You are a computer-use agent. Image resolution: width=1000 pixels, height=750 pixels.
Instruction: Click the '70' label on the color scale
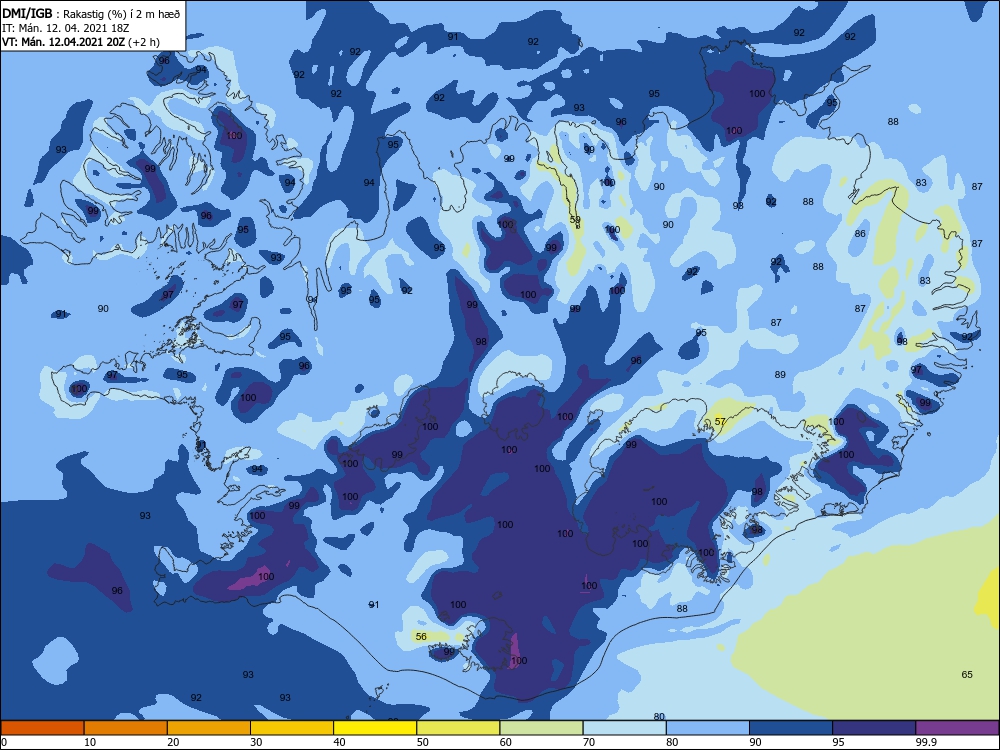pos(589,742)
